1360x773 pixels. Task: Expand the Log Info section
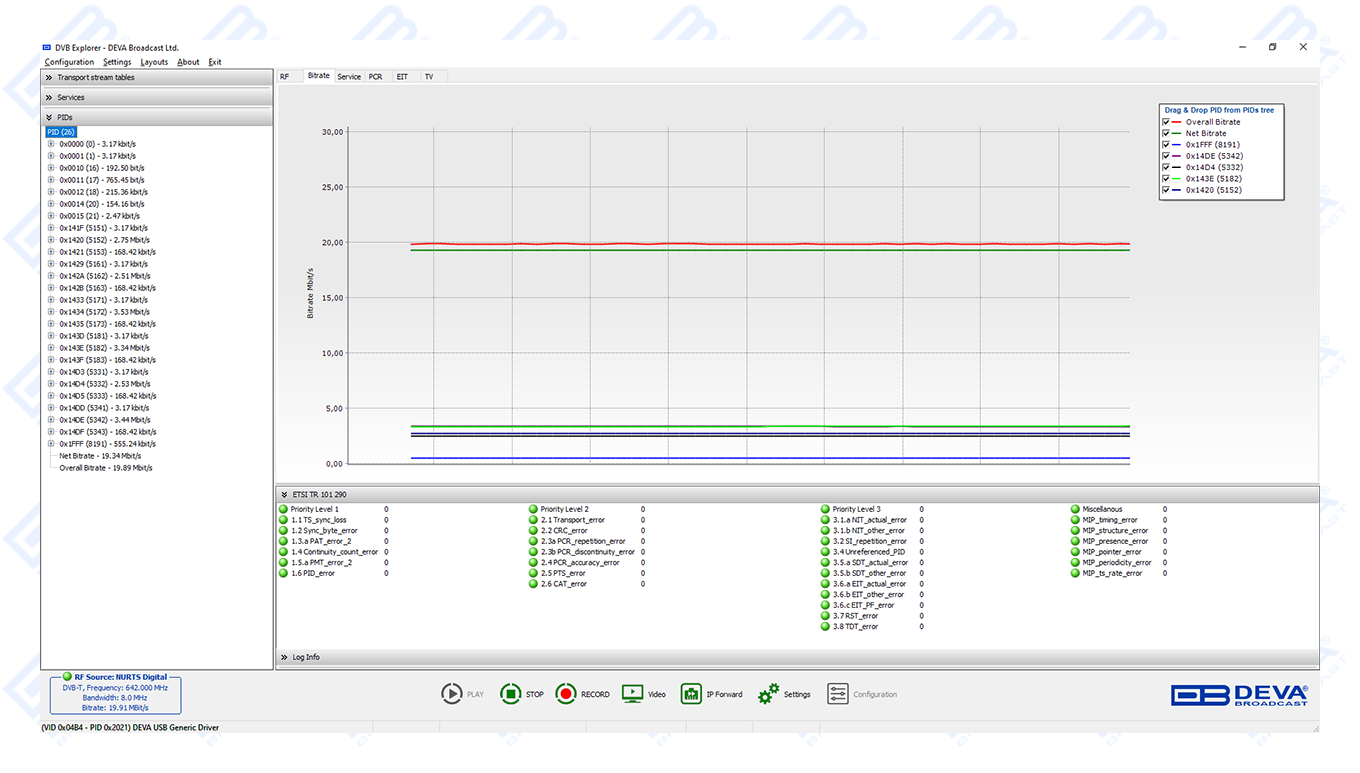284,657
